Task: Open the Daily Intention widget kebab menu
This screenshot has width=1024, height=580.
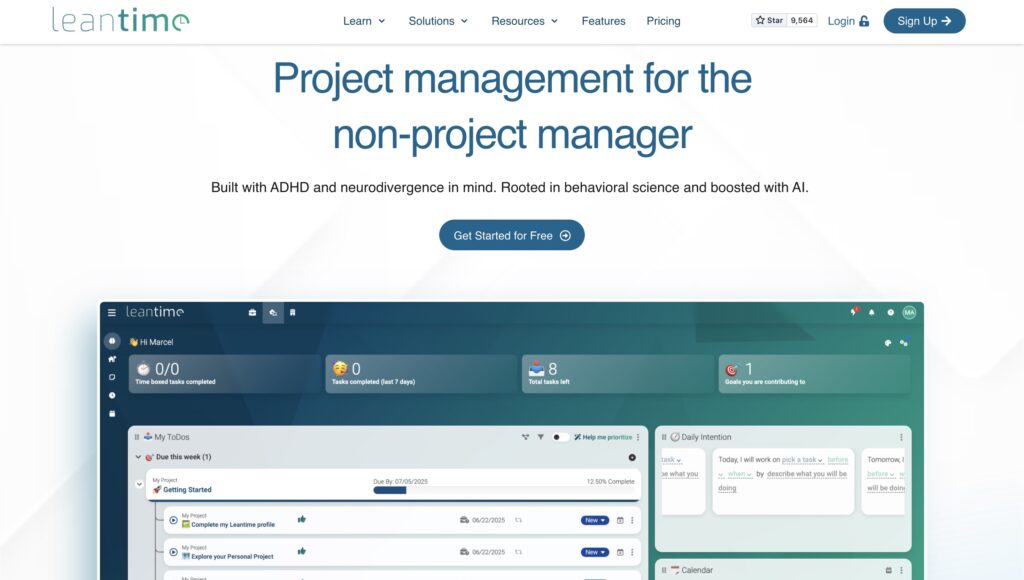Action: [901, 437]
